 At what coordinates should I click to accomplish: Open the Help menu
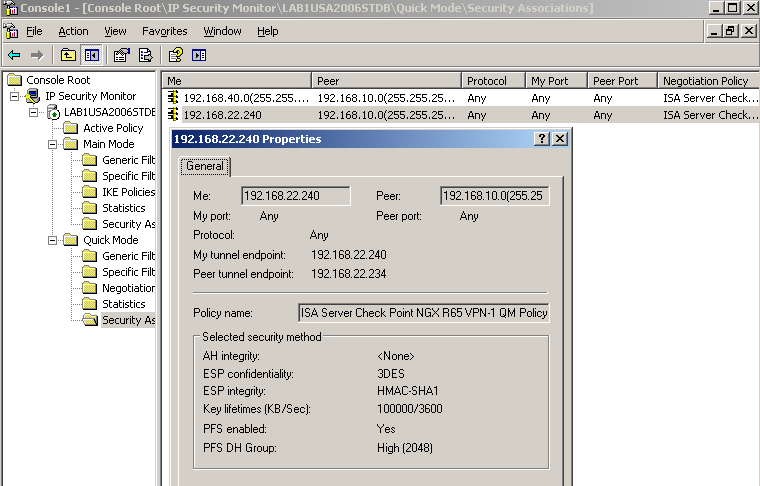268,31
